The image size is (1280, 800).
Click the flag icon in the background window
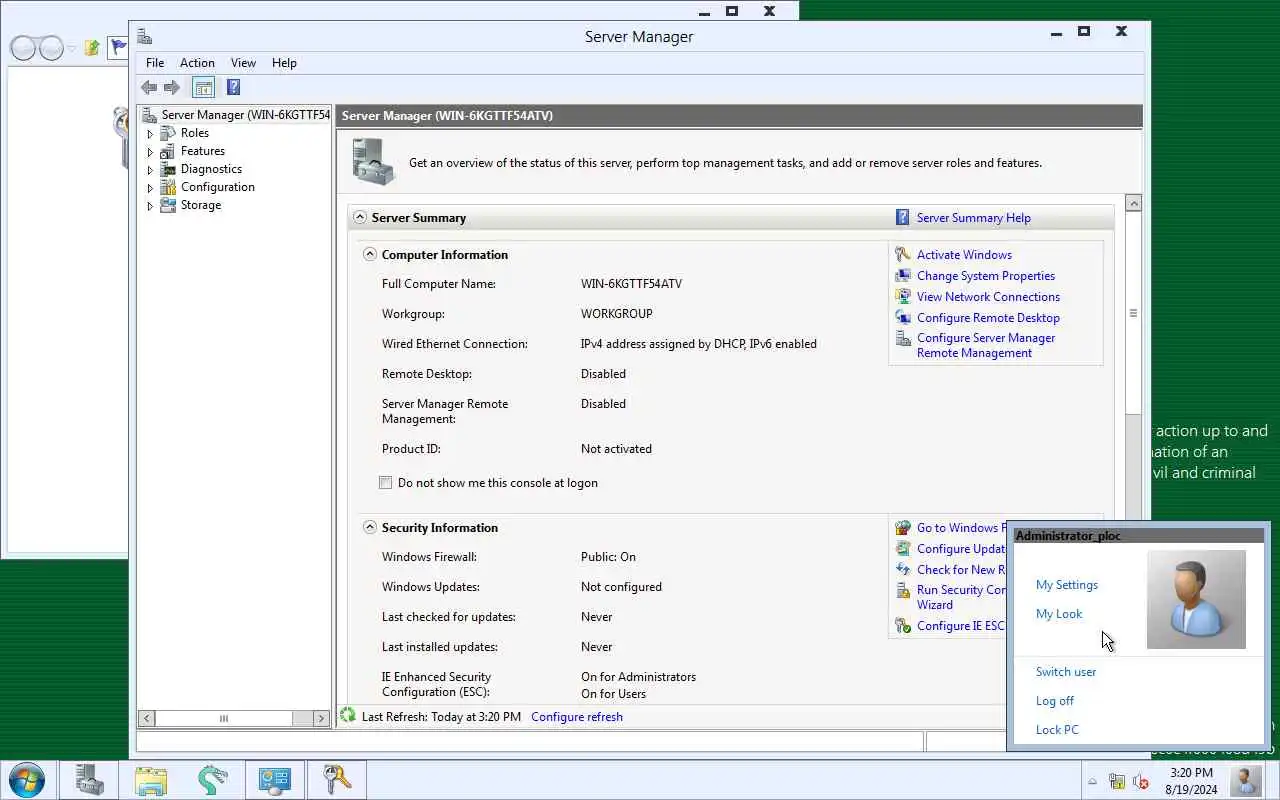pos(118,47)
